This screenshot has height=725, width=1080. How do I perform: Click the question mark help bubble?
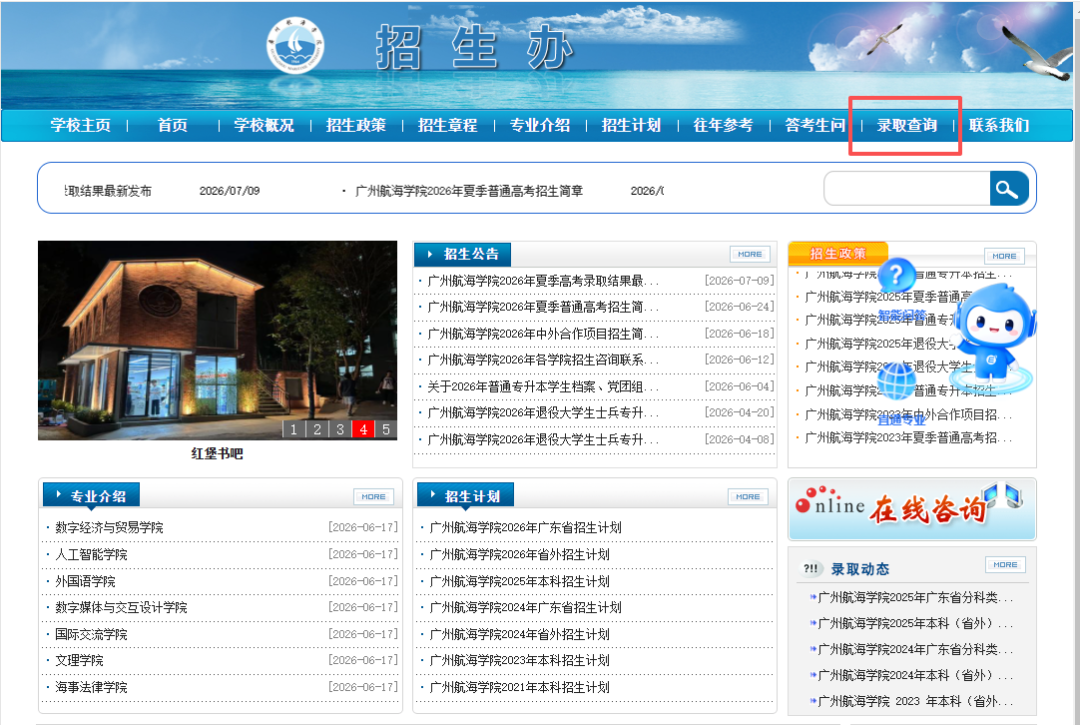895,275
